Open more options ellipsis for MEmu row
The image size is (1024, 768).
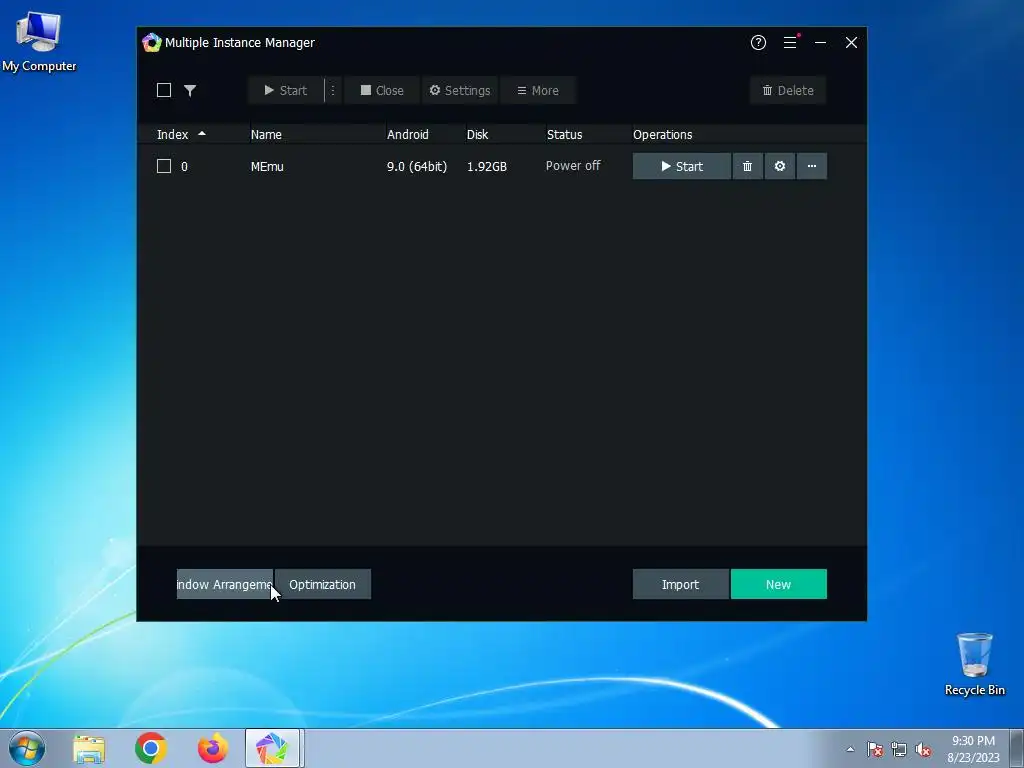click(812, 166)
